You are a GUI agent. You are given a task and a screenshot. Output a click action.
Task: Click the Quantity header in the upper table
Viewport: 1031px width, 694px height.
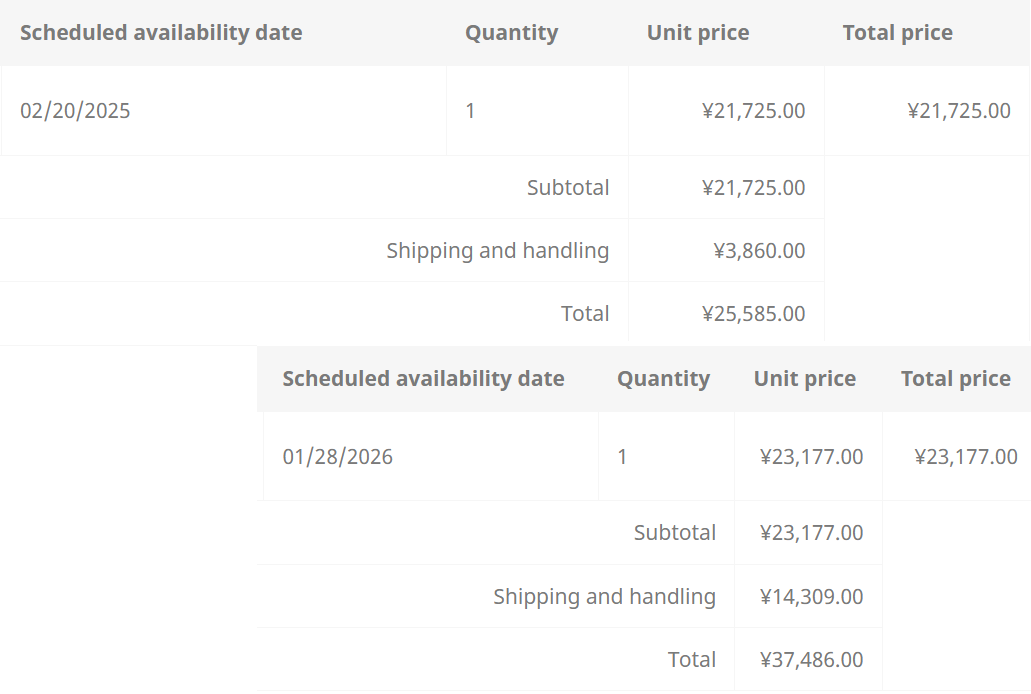(511, 33)
